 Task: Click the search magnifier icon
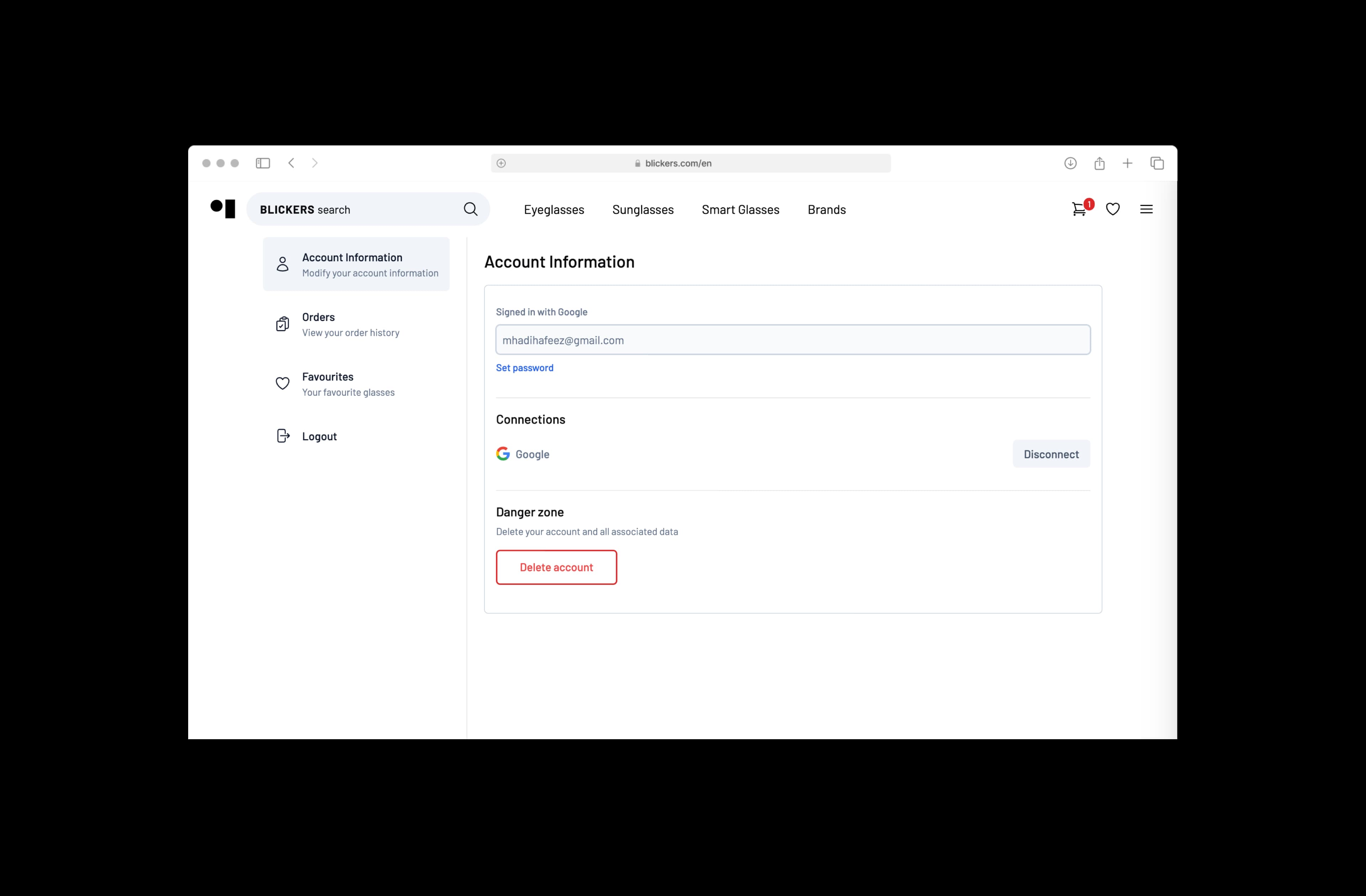[471, 209]
